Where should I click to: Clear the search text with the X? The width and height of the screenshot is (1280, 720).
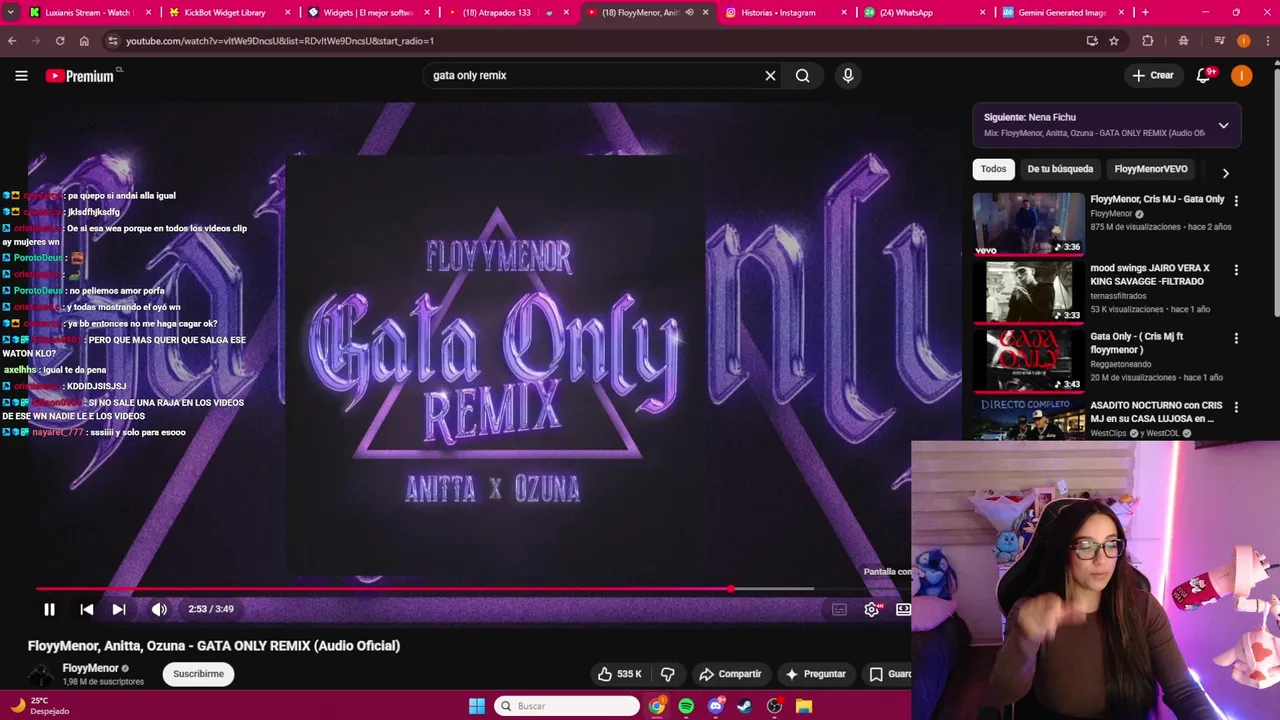[770, 75]
